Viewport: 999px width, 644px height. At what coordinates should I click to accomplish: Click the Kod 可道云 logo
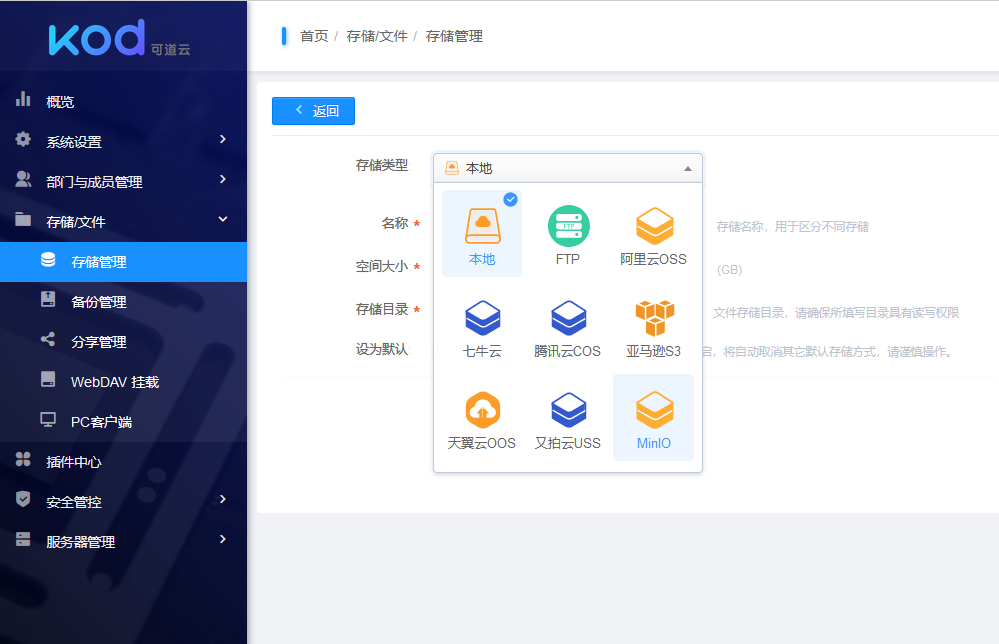(120, 38)
